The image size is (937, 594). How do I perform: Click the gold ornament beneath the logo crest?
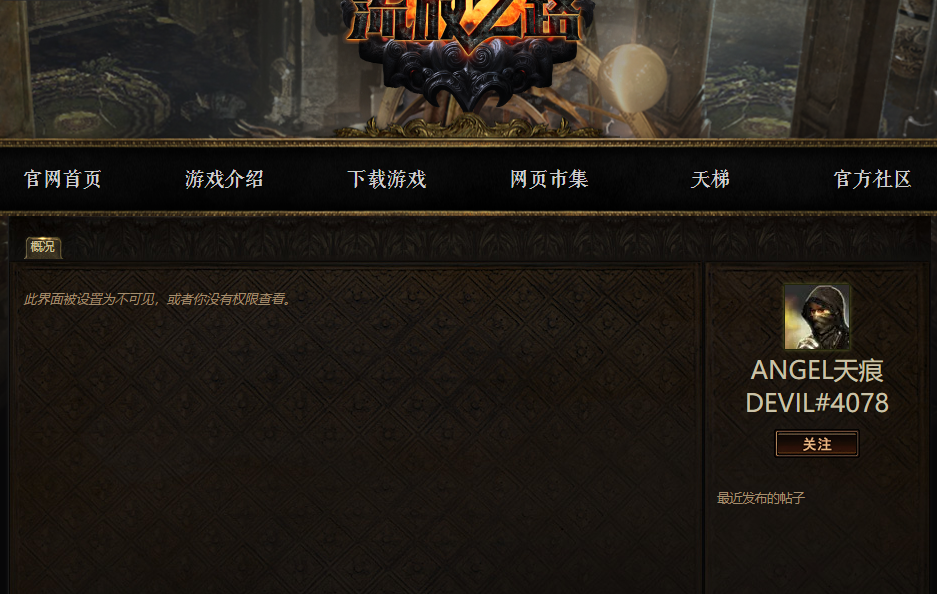pos(467,126)
